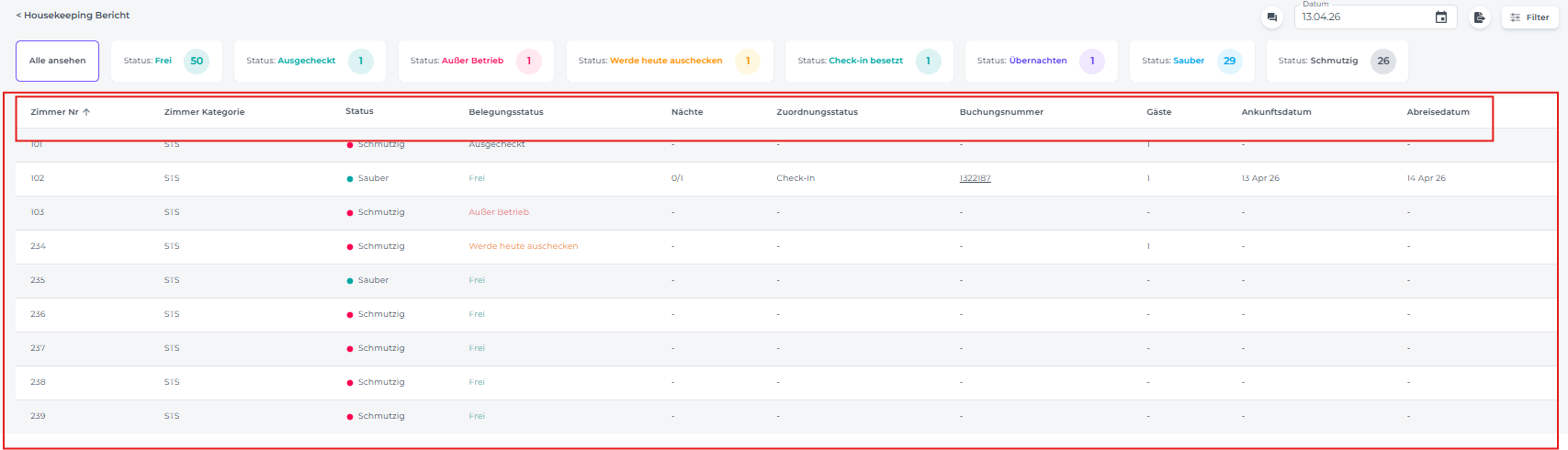Click red Schmutzig status dot for room 103
The image size is (1568, 450).
click(x=350, y=213)
